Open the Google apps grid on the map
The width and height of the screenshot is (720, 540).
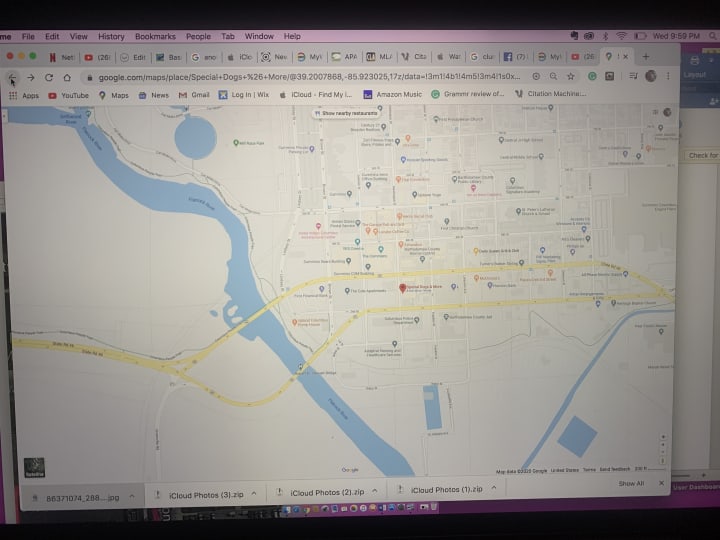(x=655, y=112)
